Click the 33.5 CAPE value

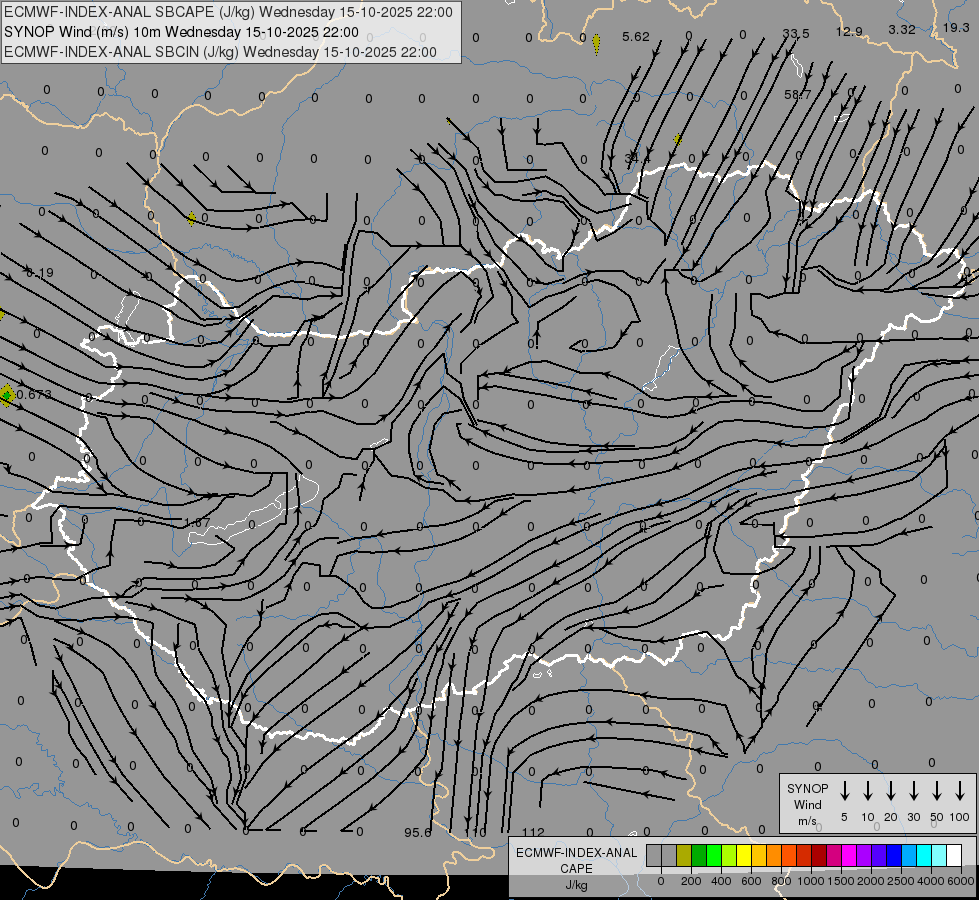796,34
